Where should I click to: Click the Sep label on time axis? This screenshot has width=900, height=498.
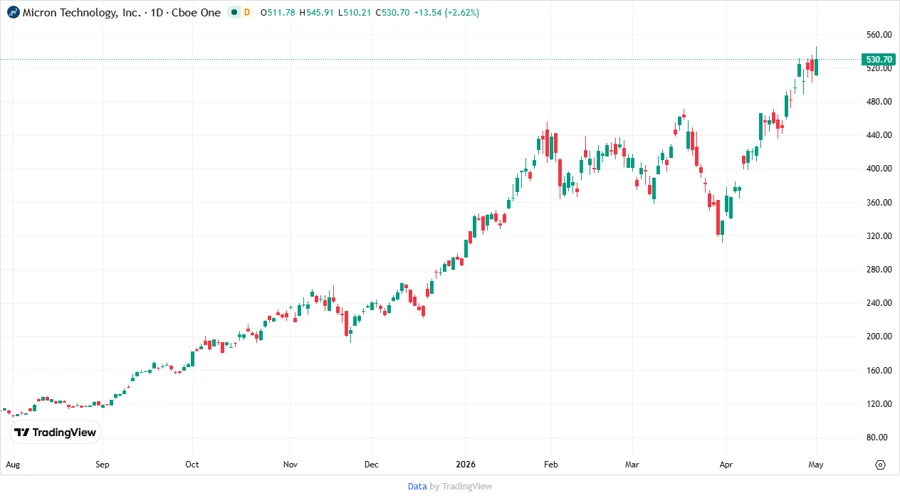click(x=102, y=464)
